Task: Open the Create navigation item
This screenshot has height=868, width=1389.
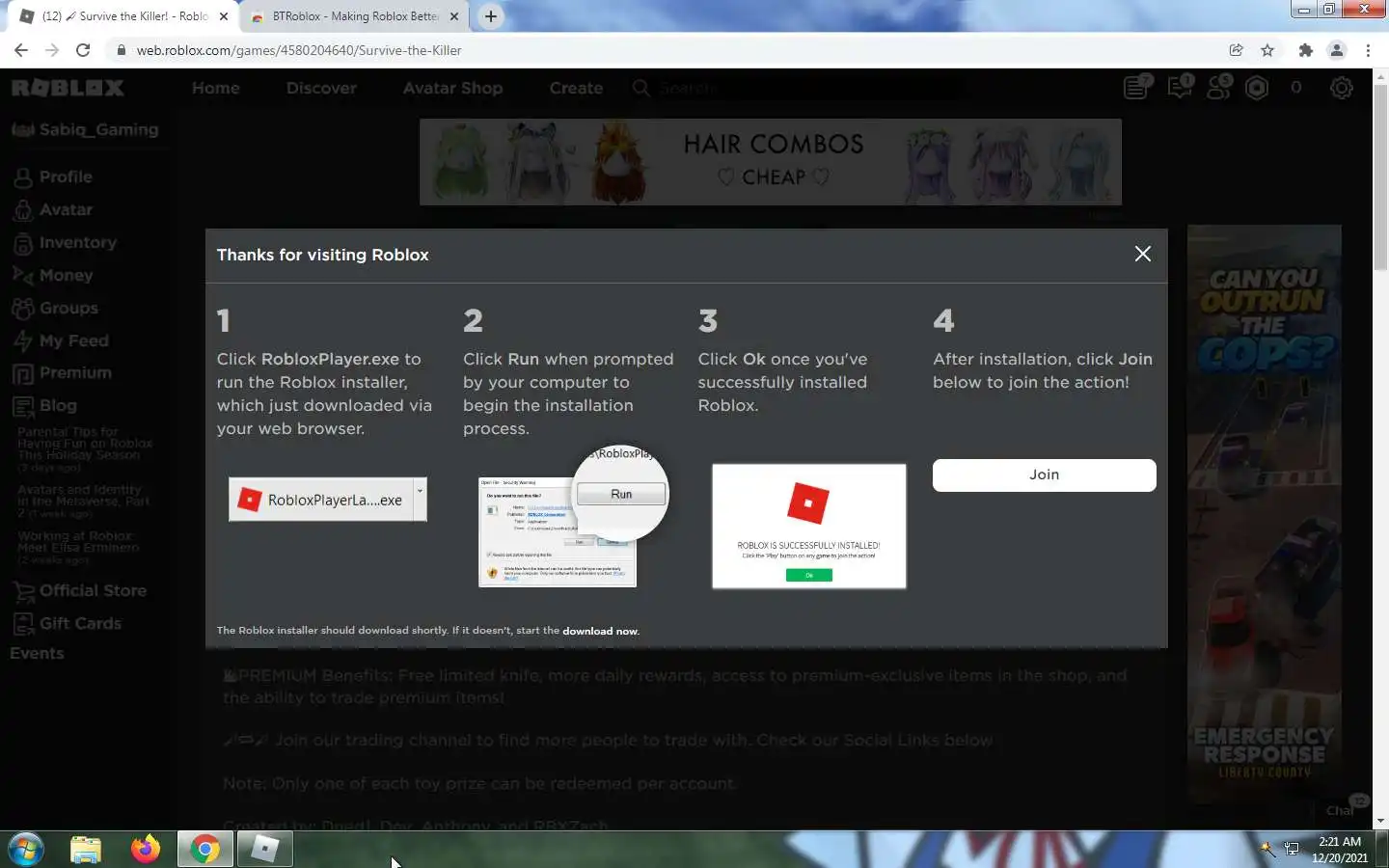Action: [x=576, y=88]
